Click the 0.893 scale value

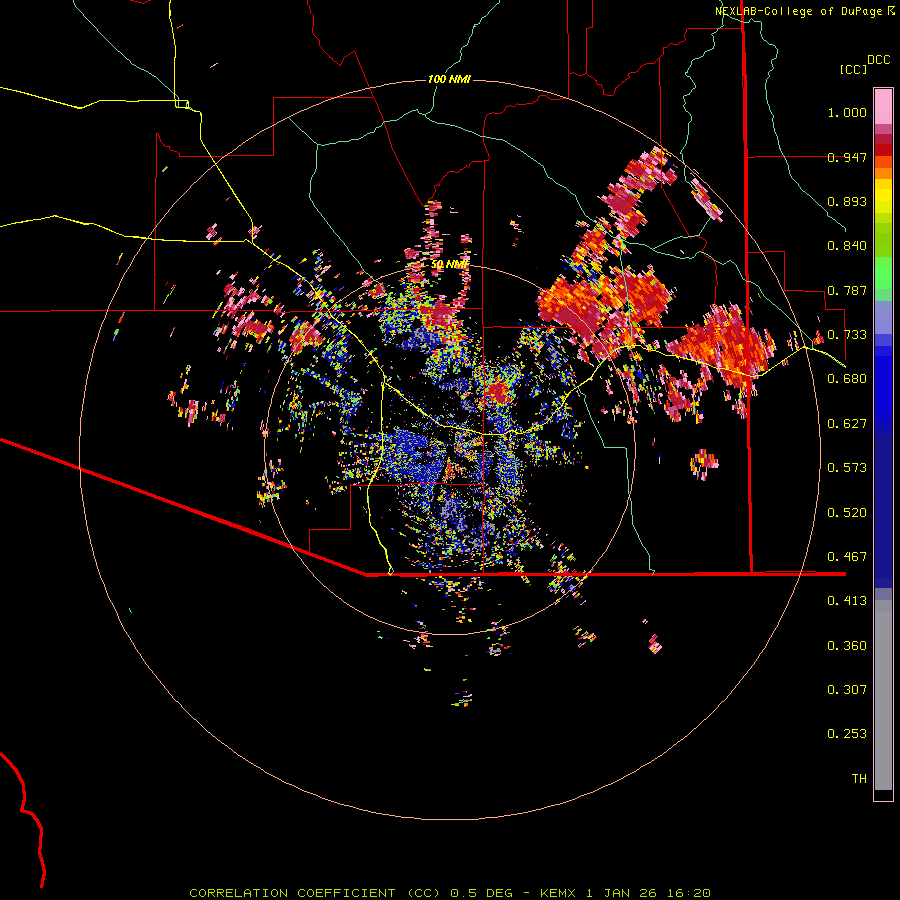pyautogui.click(x=847, y=201)
